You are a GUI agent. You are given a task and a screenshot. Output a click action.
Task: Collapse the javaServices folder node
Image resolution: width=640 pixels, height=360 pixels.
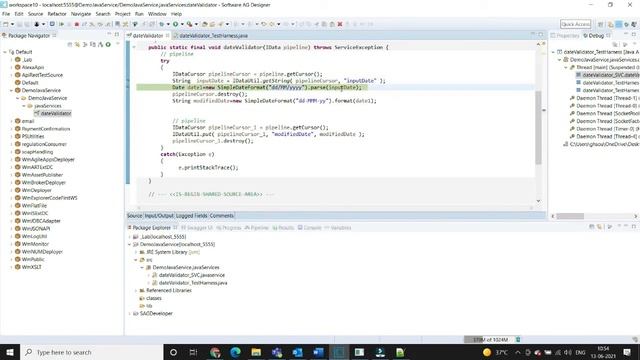[x=24, y=106]
